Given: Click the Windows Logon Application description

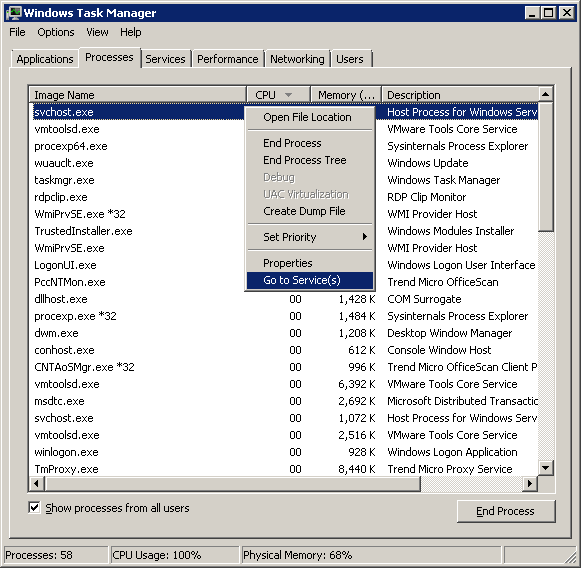Looking at the screenshot, I should coord(452,452).
